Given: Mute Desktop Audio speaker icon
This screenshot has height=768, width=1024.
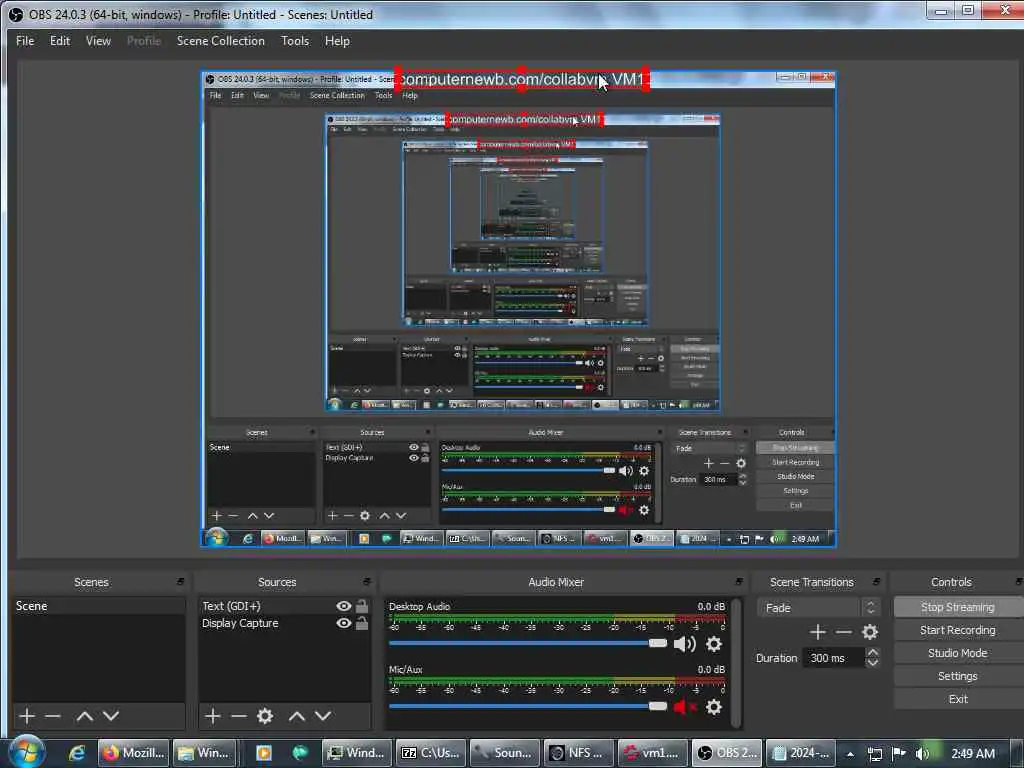Looking at the screenshot, I should pyautogui.click(x=684, y=644).
